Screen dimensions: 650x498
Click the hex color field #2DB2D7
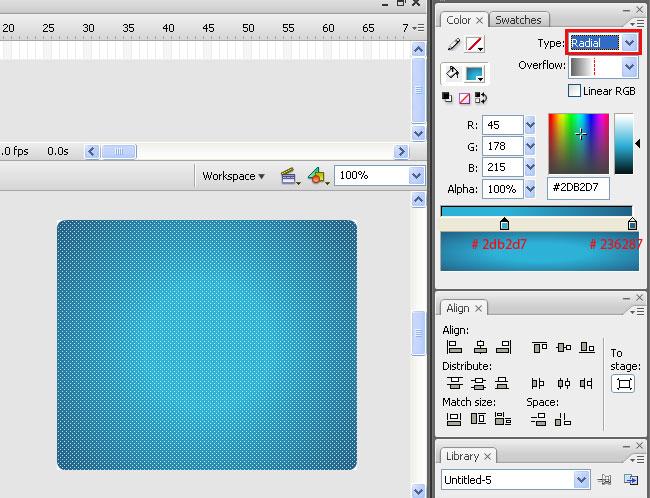[x=578, y=188]
